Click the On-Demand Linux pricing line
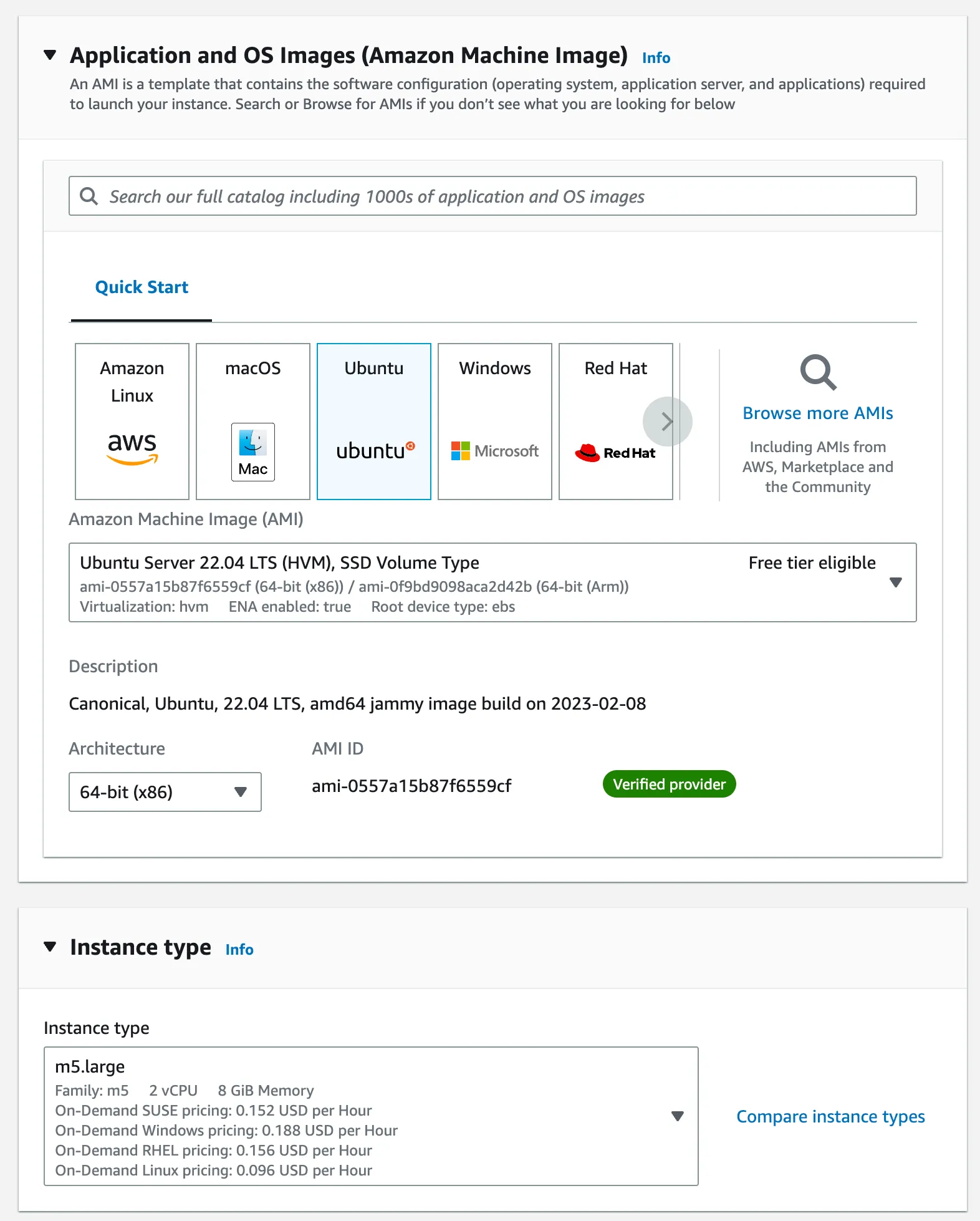The height and width of the screenshot is (1221, 980). [214, 1170]
